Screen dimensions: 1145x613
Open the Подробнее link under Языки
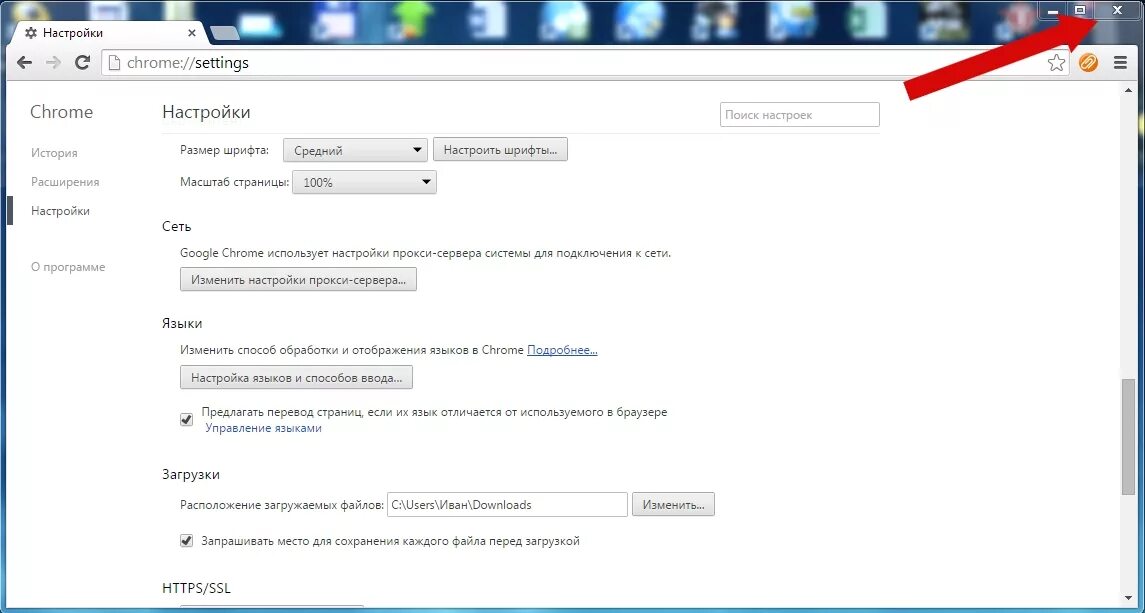pyautogui.click(x=562, y=350)
